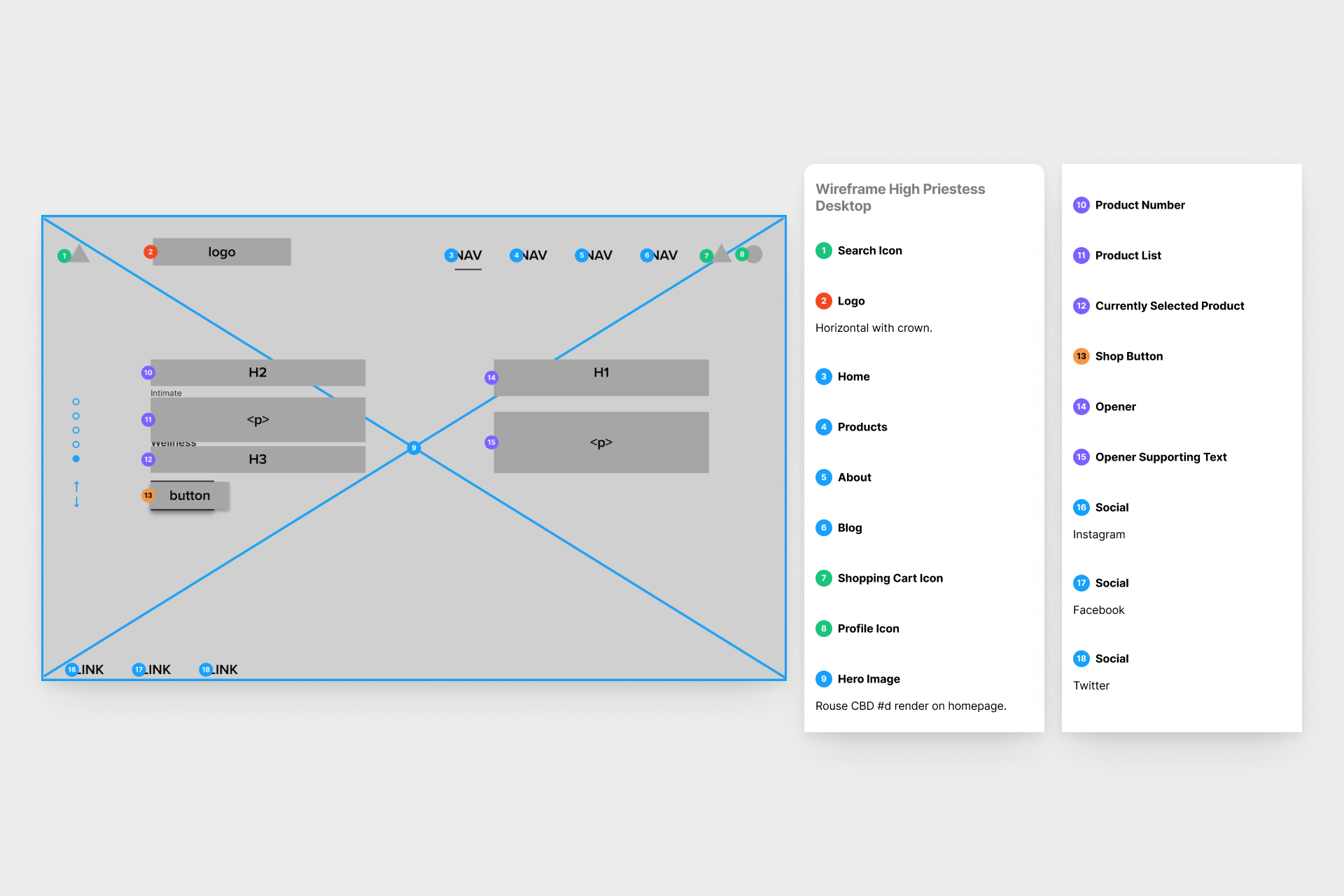
Task: Click the 'Logo' legend entry
Action: click(x=851, y=301)
